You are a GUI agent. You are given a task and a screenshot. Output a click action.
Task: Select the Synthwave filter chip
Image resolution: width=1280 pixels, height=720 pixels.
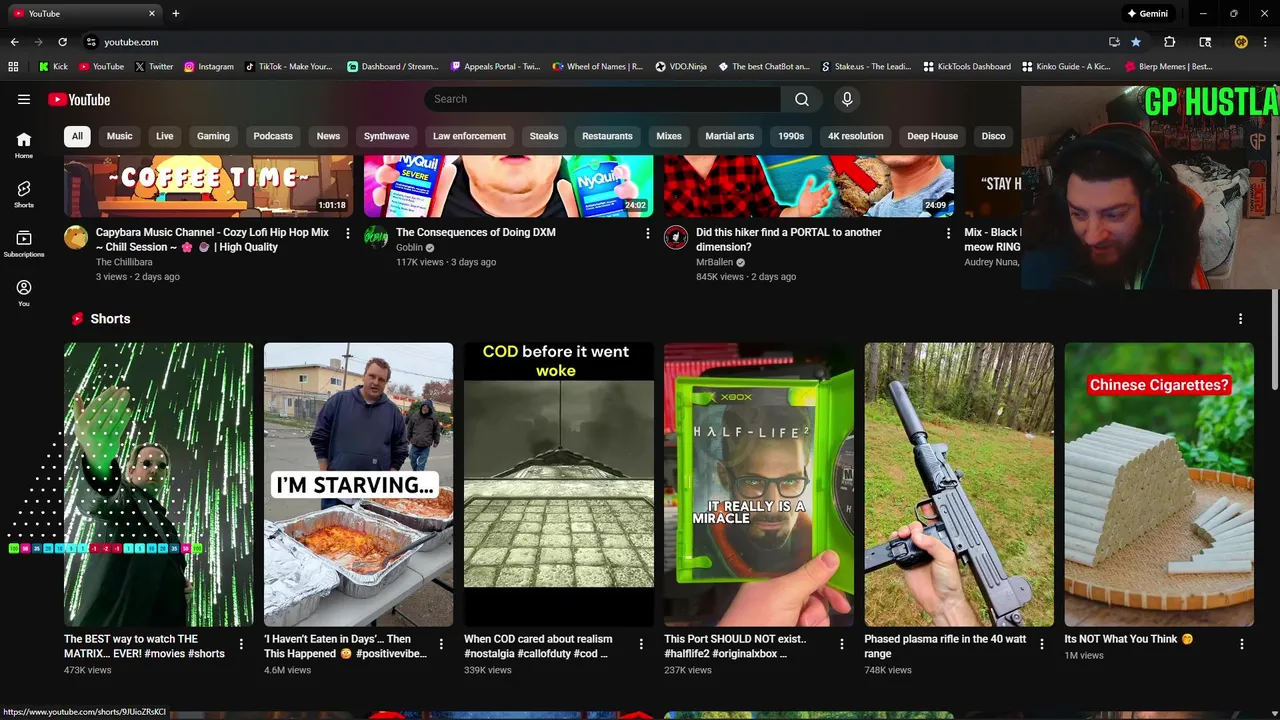(x=387, y=136)
